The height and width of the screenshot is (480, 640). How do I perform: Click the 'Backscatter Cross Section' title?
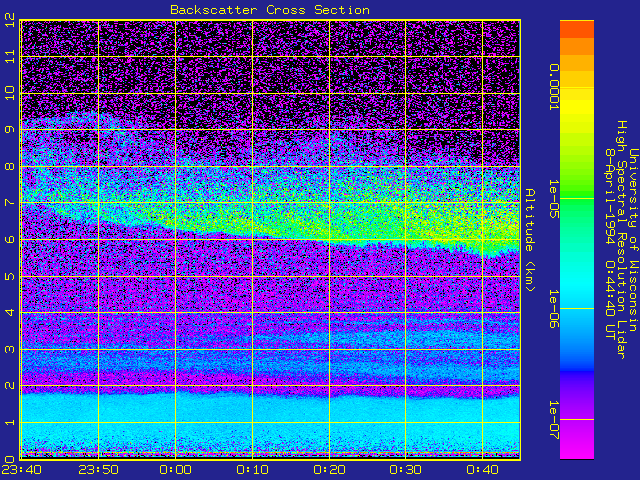click(x=270, y=10)
